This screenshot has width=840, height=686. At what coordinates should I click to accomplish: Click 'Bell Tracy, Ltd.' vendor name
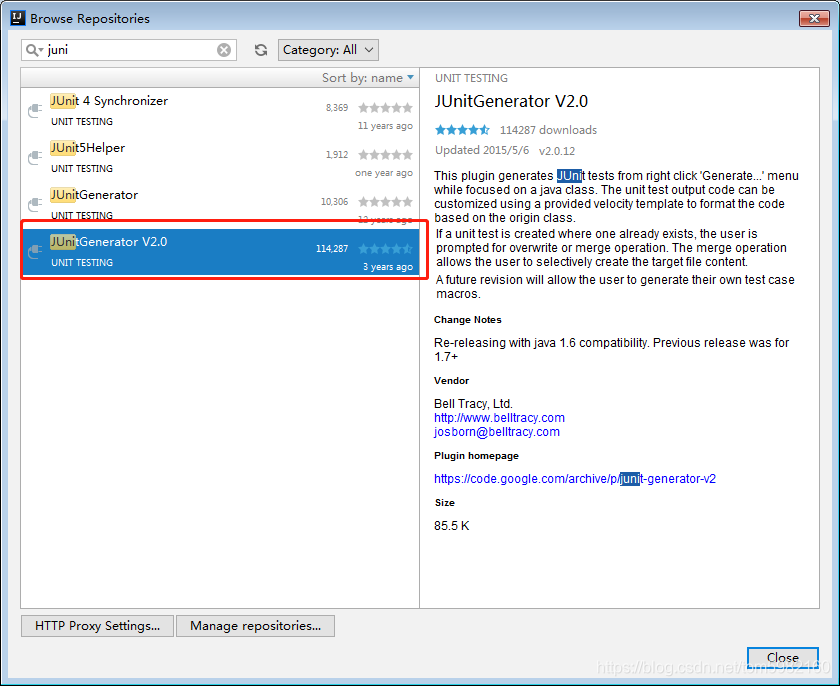473,404
